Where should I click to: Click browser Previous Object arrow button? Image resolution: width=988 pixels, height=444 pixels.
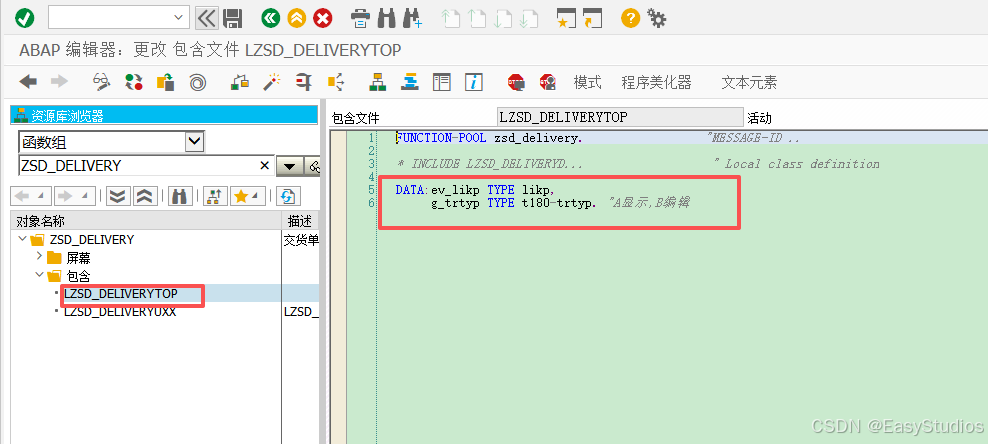[x=31, y=196]
